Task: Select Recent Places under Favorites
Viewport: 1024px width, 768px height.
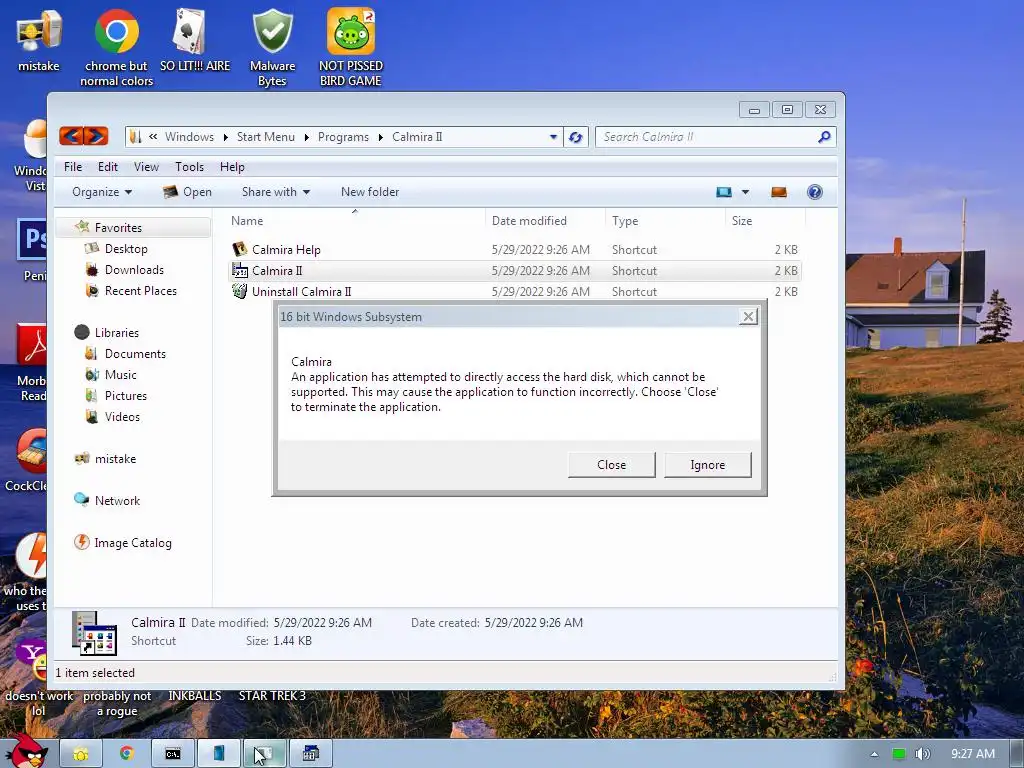Action: click(x=140, y=290)
